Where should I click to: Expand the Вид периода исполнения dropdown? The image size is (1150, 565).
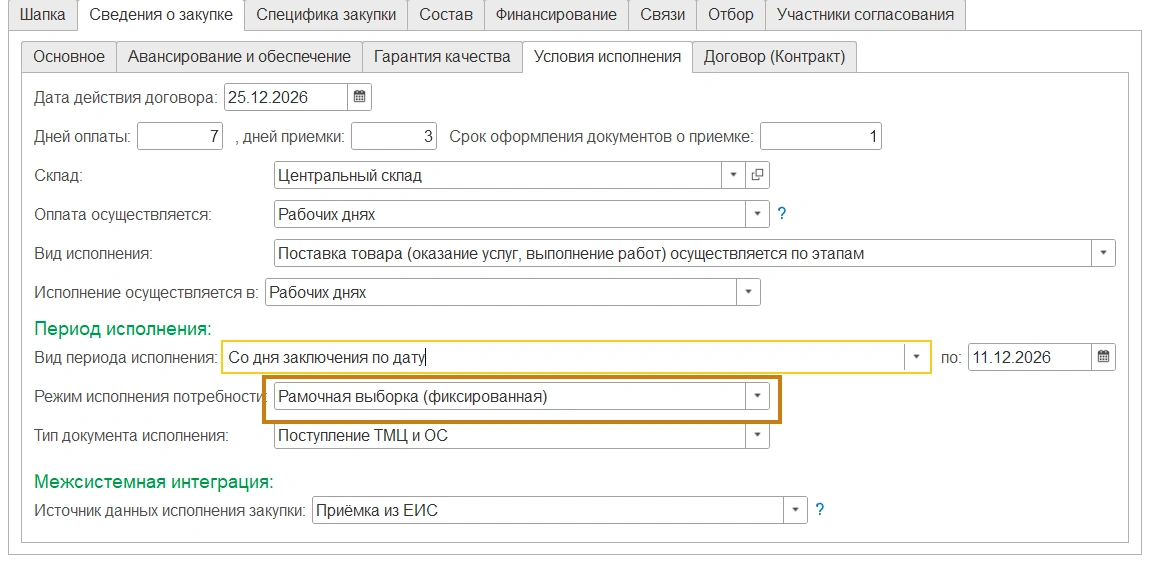(917, 357)
